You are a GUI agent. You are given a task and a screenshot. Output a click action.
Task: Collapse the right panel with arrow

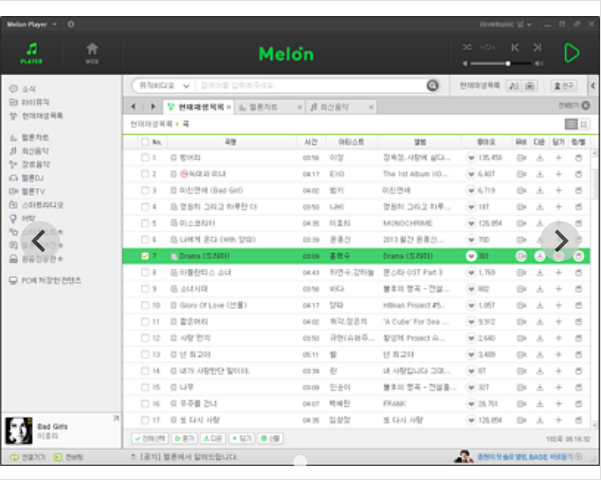(593, 86)
